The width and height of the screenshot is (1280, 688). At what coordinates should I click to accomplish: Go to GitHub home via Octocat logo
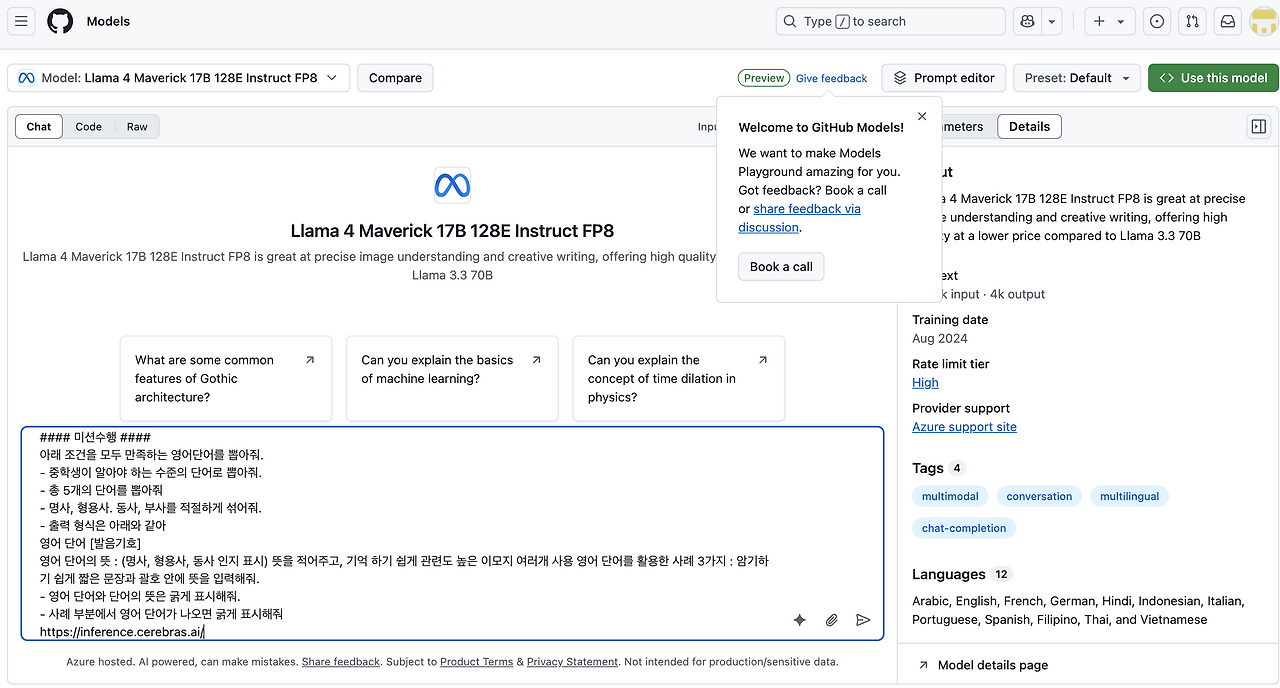tap(60, 21)
